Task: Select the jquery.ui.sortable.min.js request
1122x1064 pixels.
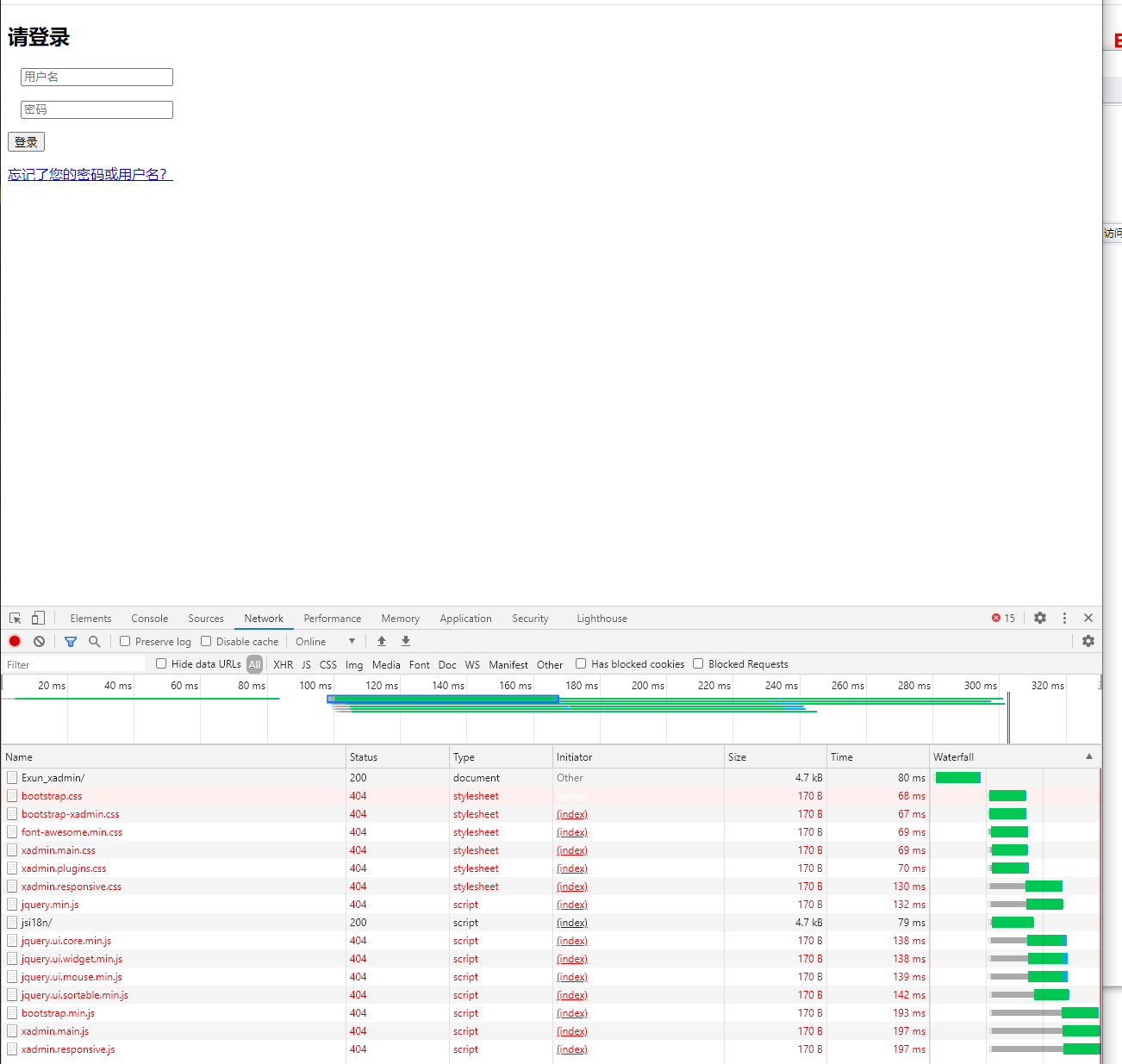Action: tap(75, 995)
